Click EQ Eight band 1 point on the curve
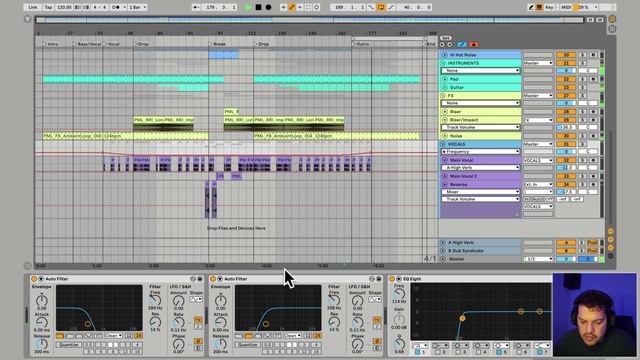Image resolution: width=640 pixels, height=360 pixels. pyautogui.click(x=462, y=318)
